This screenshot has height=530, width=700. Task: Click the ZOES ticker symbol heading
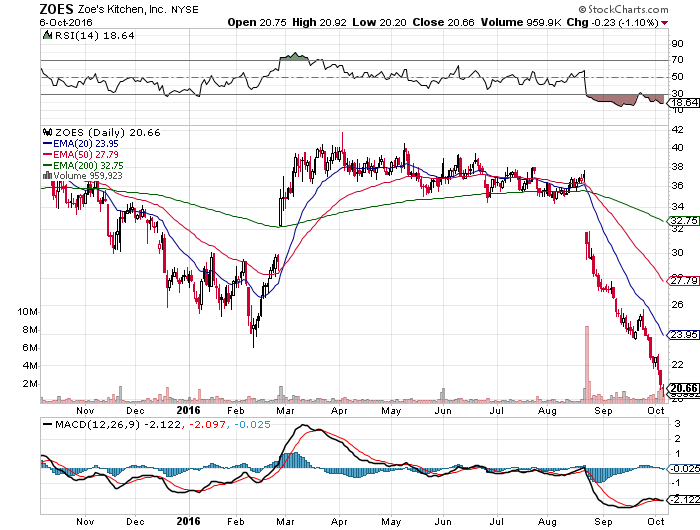[x=56, y=9]
